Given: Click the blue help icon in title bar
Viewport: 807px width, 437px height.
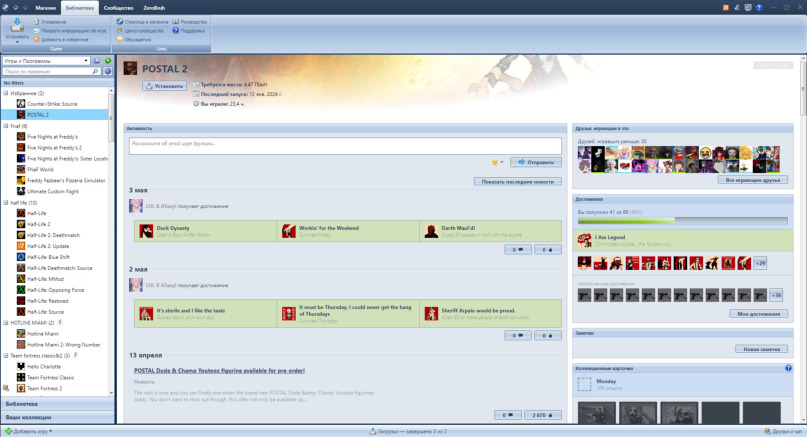Looking at the screenshot, I should click(x=759, y=8).
